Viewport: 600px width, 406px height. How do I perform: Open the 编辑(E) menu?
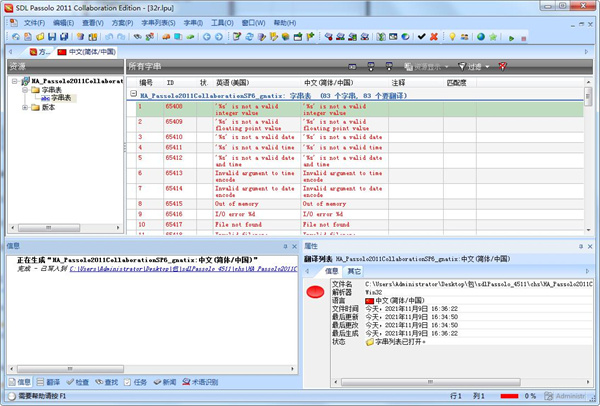[x=64, y=23]
